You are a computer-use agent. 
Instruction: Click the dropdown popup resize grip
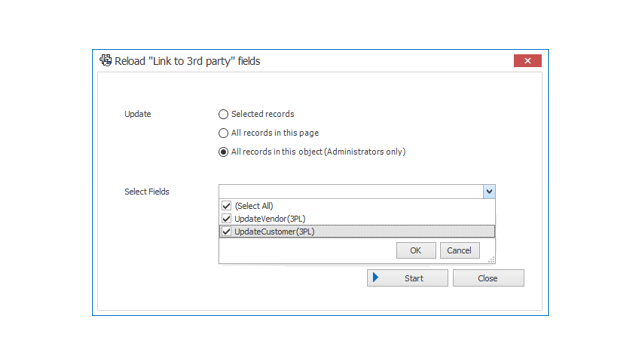(x=491, y=260)
